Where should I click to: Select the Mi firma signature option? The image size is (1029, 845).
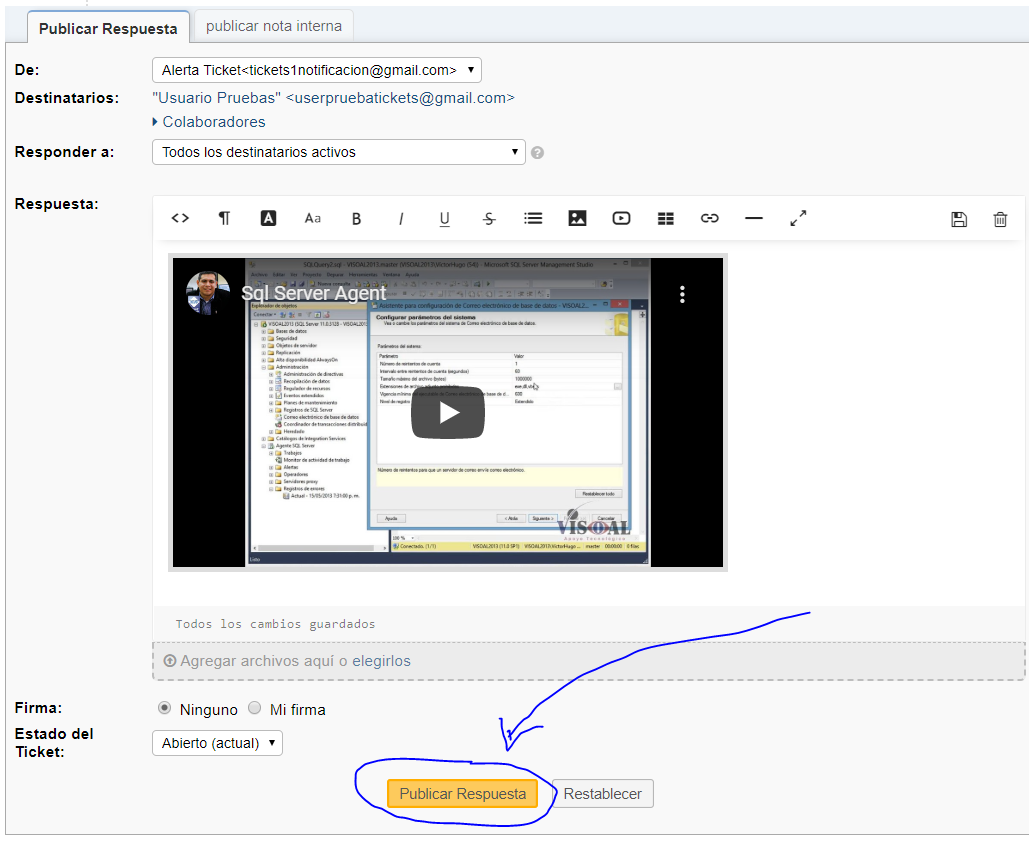pos(255,708)
